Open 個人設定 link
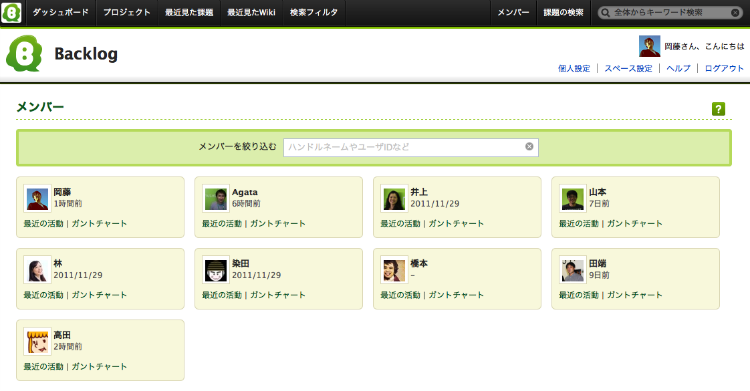 coord(574,68)
